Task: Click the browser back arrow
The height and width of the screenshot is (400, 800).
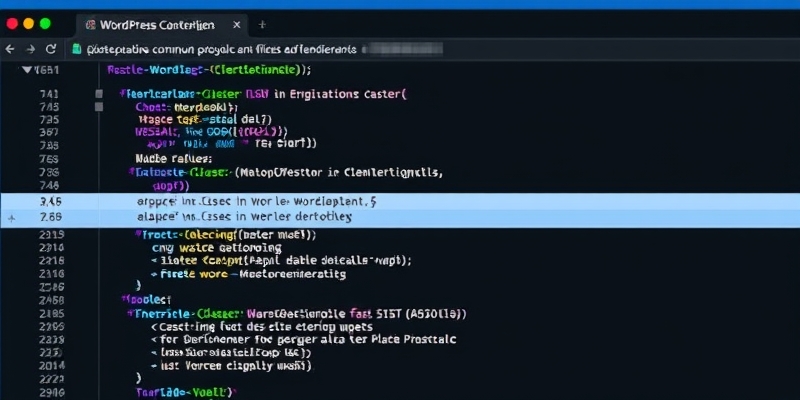Action: (10, 48)
